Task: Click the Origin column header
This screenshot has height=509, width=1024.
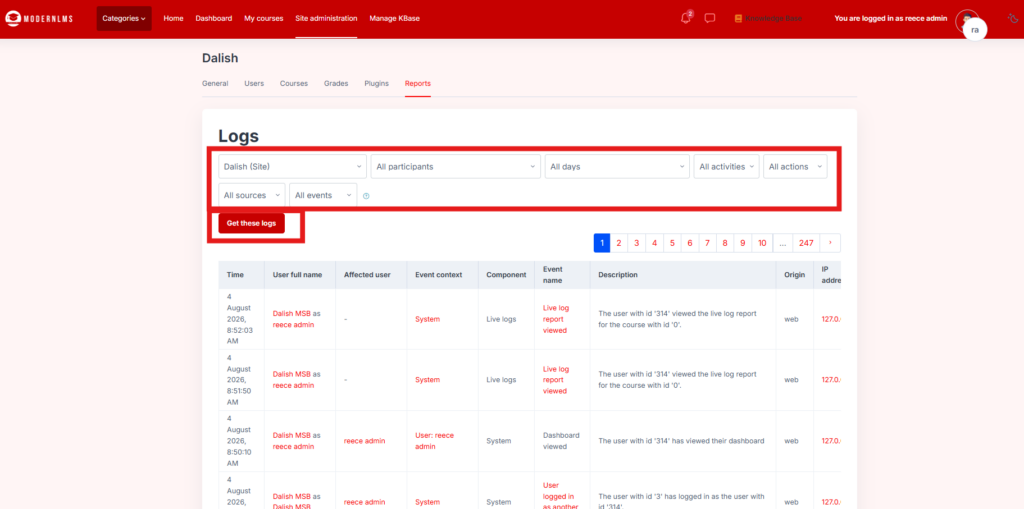Action: tap(794, 275)
